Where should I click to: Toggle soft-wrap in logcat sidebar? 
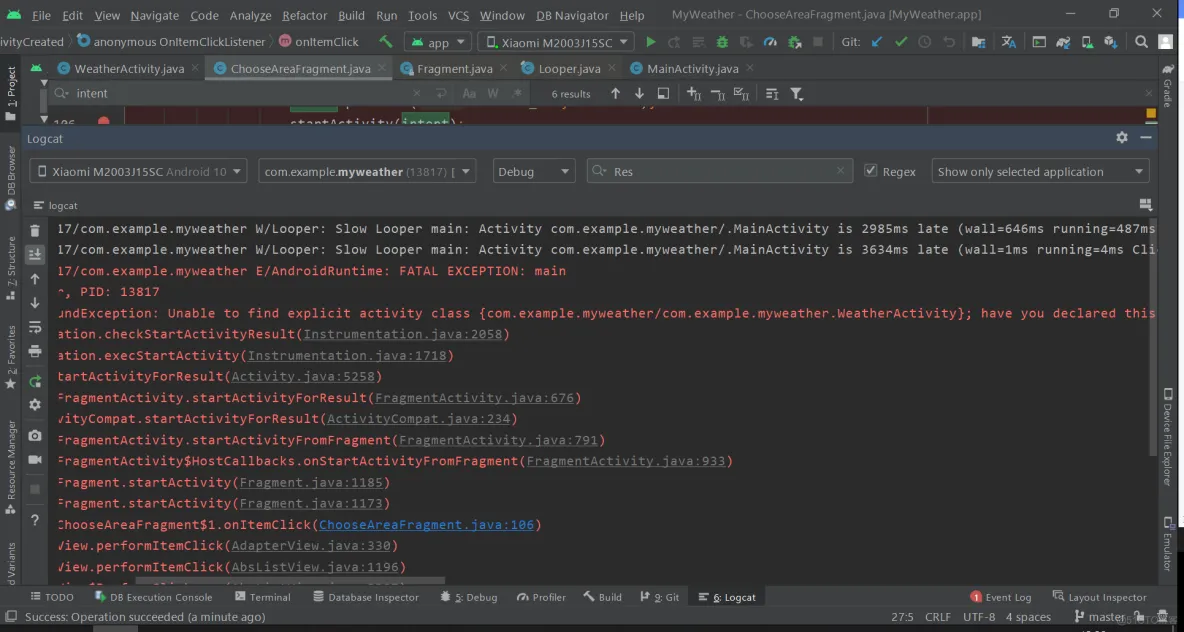pos(35,327)
